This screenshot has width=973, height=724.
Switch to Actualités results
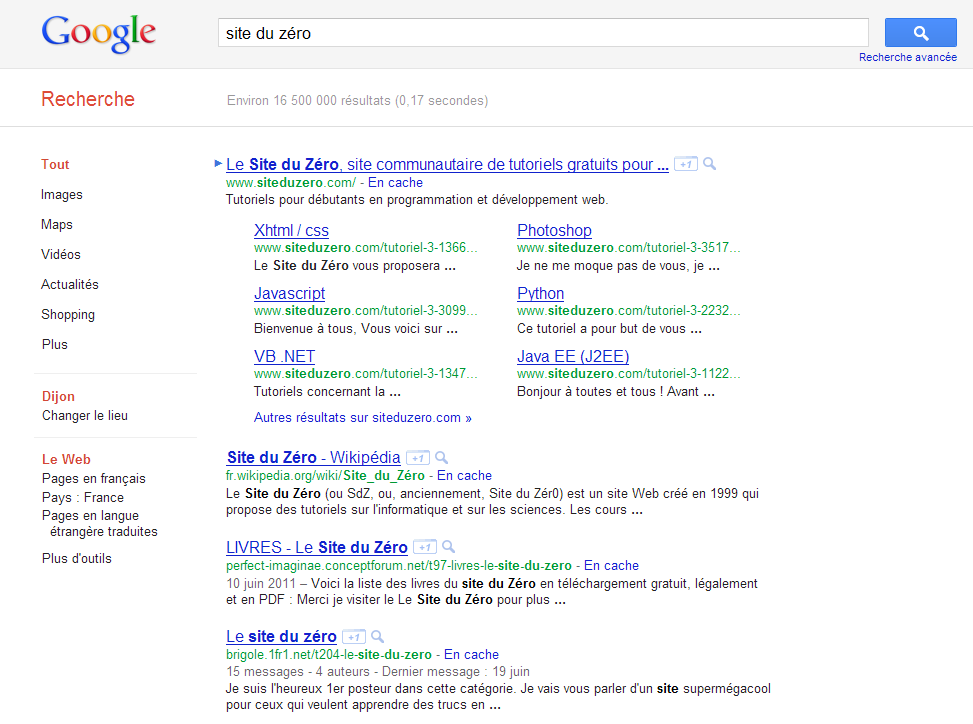coord(70,284)
